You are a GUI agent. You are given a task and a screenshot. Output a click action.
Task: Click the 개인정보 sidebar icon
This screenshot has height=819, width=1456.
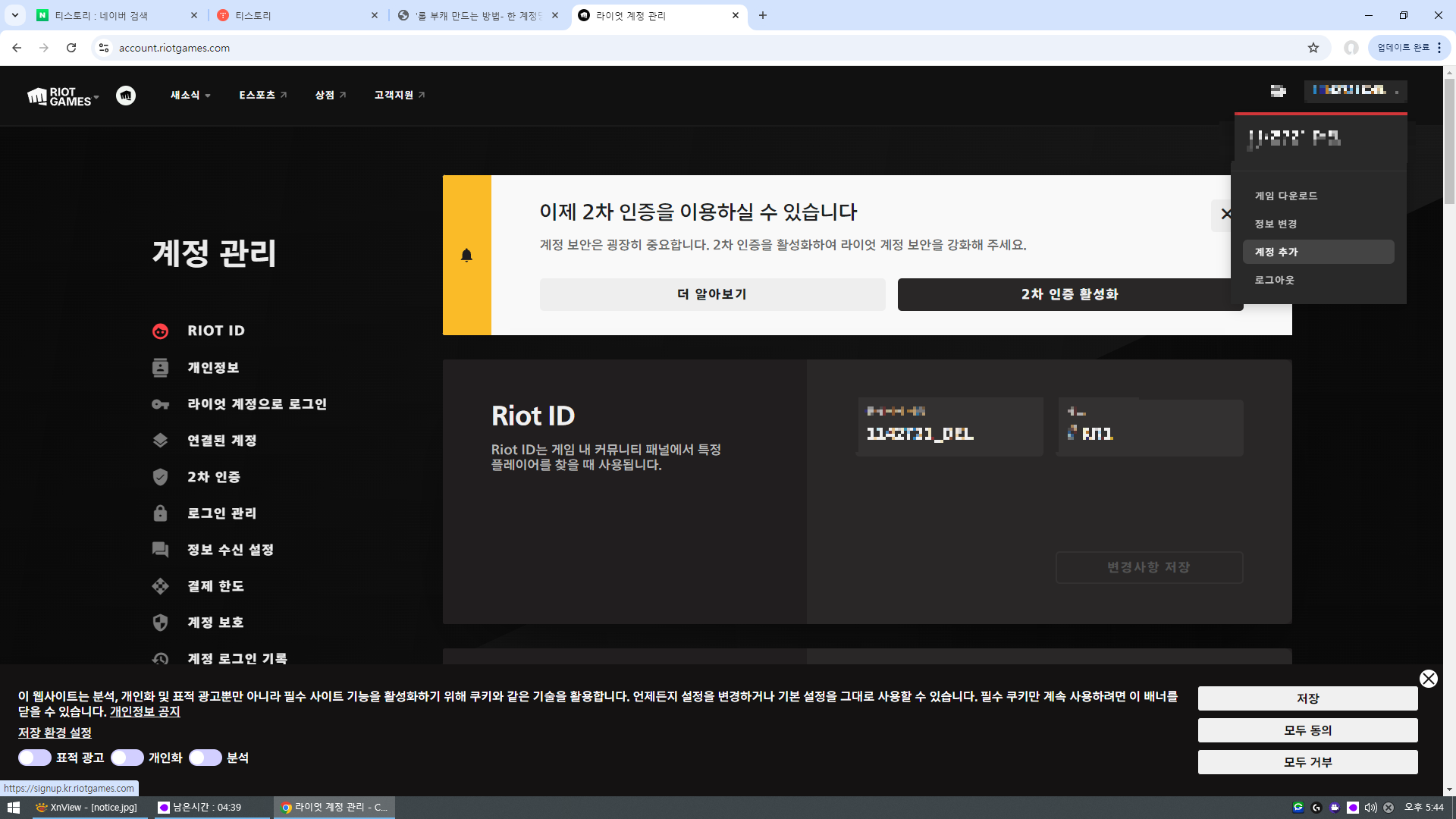point(160,368)
